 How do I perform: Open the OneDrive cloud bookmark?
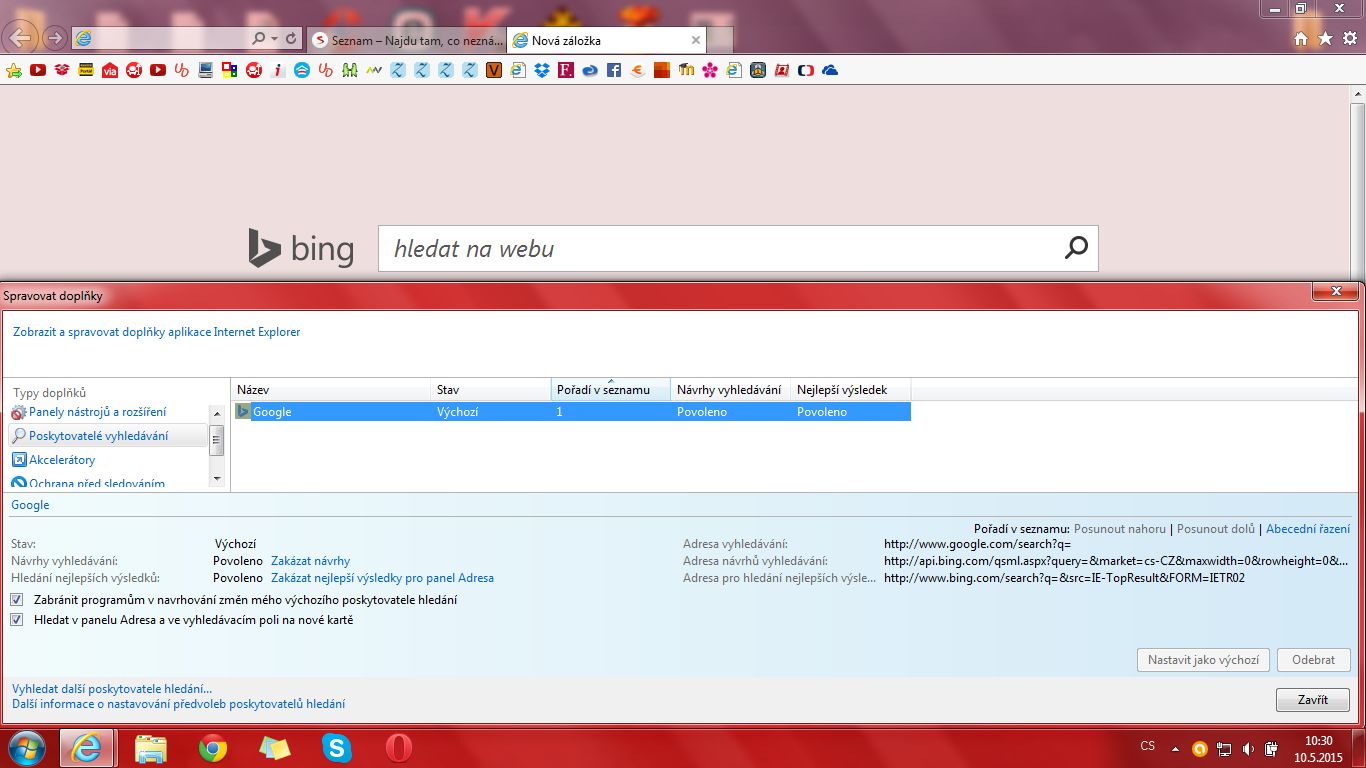tap(830, 71)
